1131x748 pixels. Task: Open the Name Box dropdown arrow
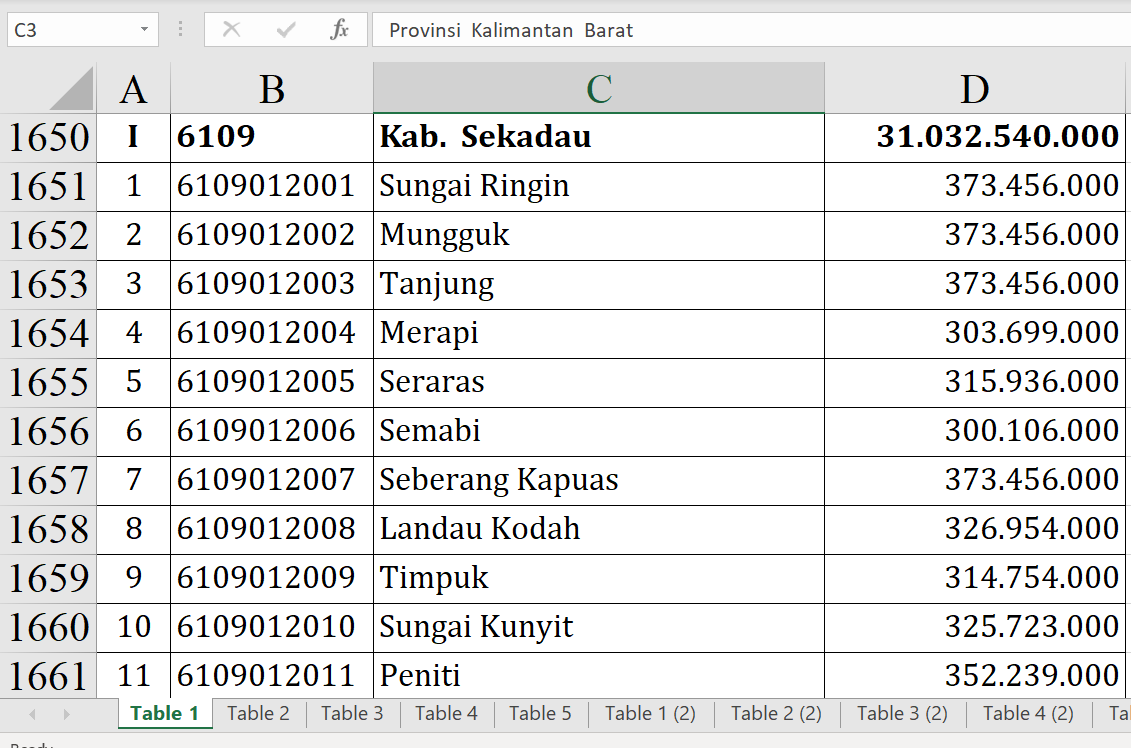pos(145,30)
